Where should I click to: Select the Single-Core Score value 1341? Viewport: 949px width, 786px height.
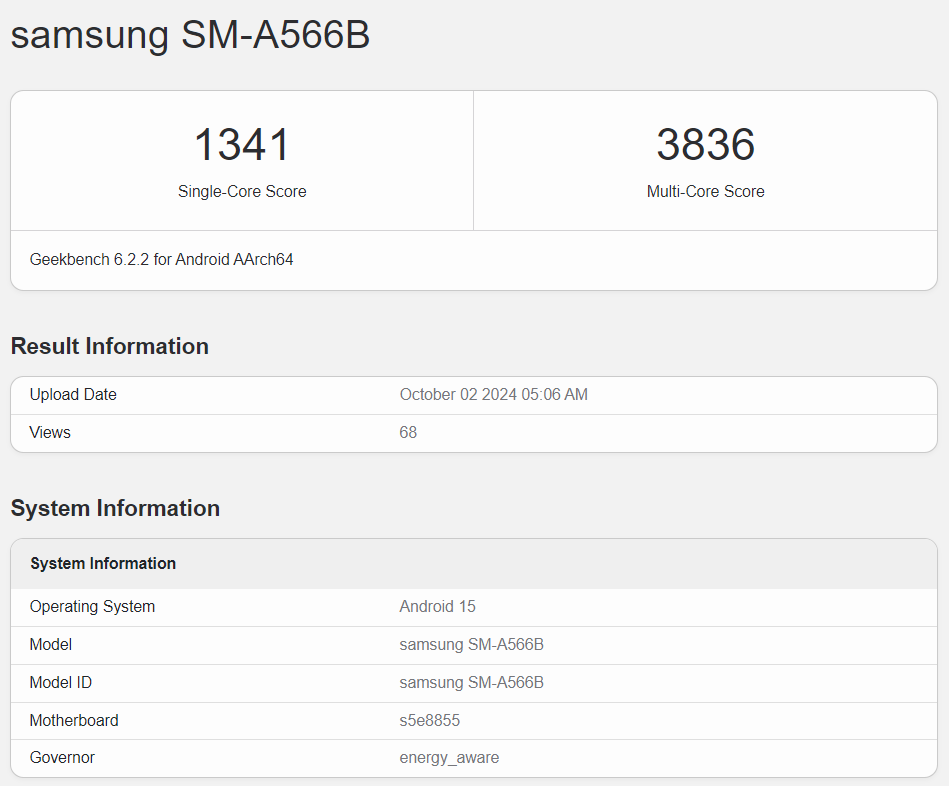tap(242, 144)
